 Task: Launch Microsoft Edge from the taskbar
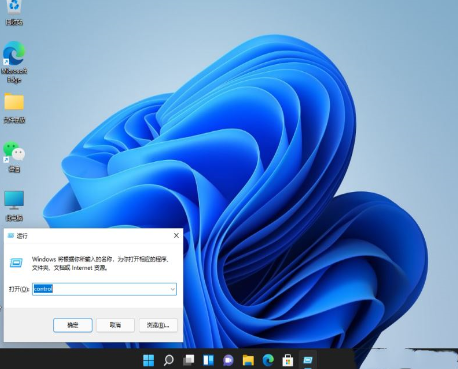tap(268, 360)
